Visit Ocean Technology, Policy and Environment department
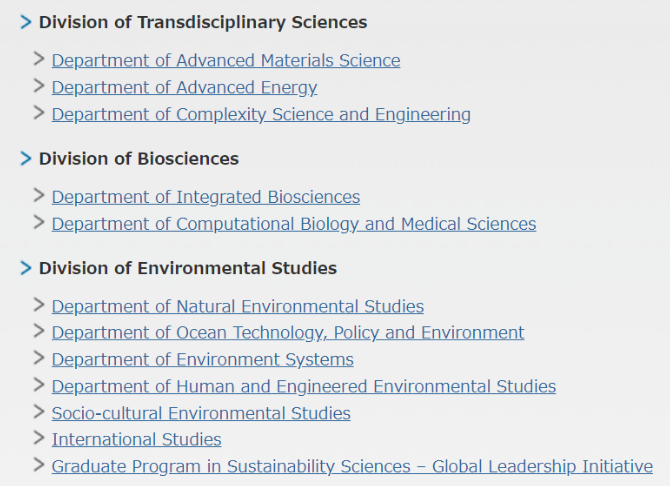 point(288,333)
